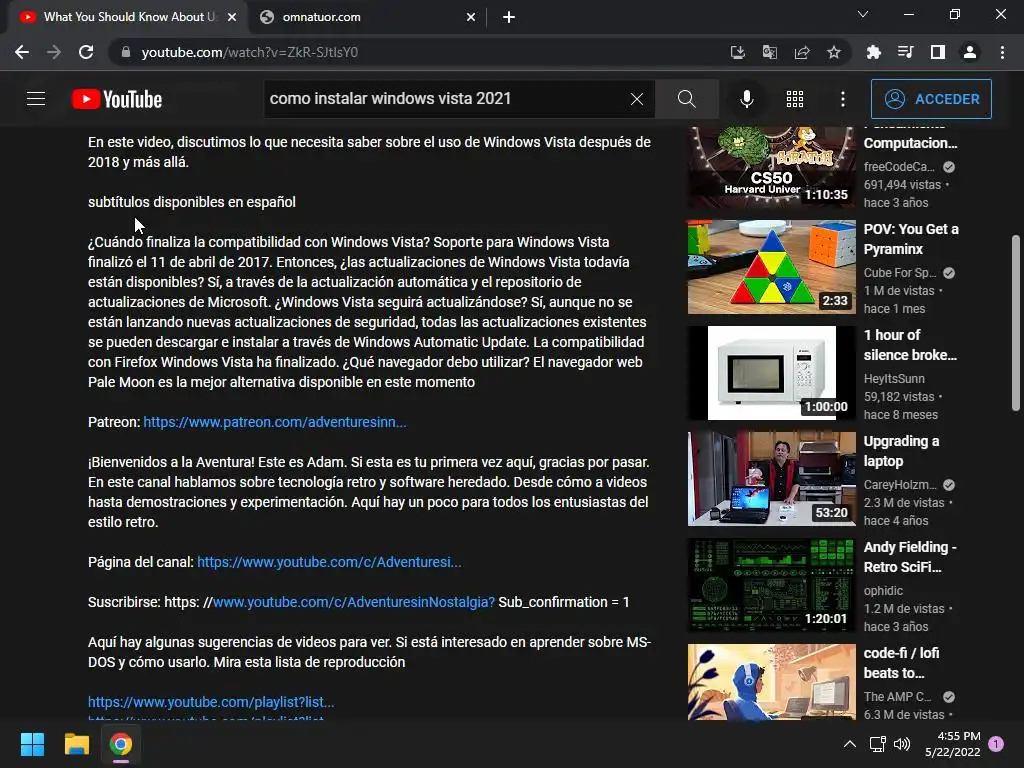This screenshot has width=1024, height=768.
Task: Clear the search box text with X
Action: coord(637,99)
